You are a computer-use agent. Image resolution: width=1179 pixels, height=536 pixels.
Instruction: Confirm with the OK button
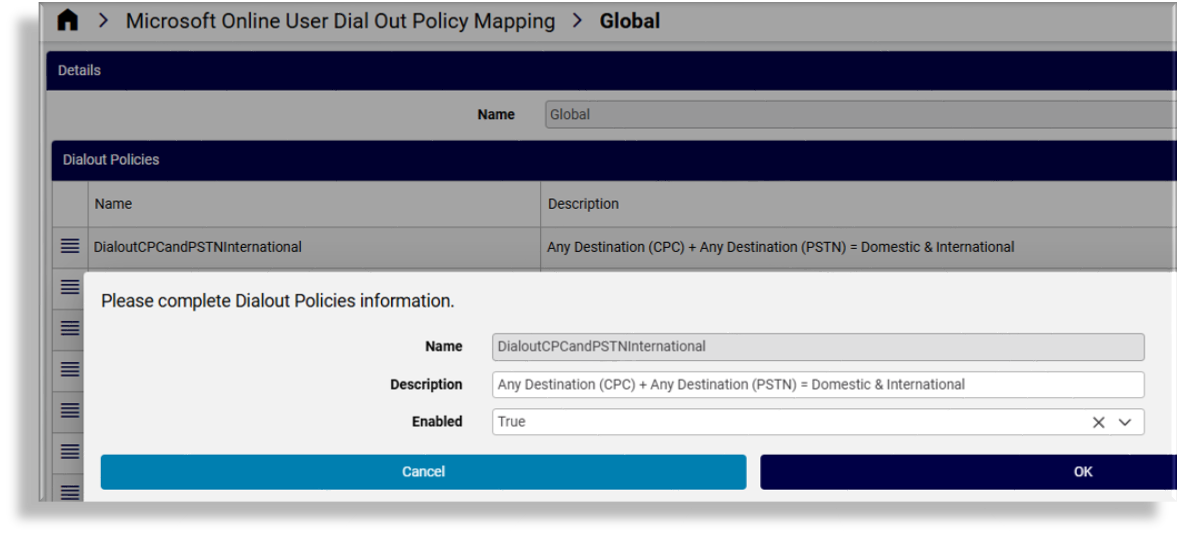[968, 472]
